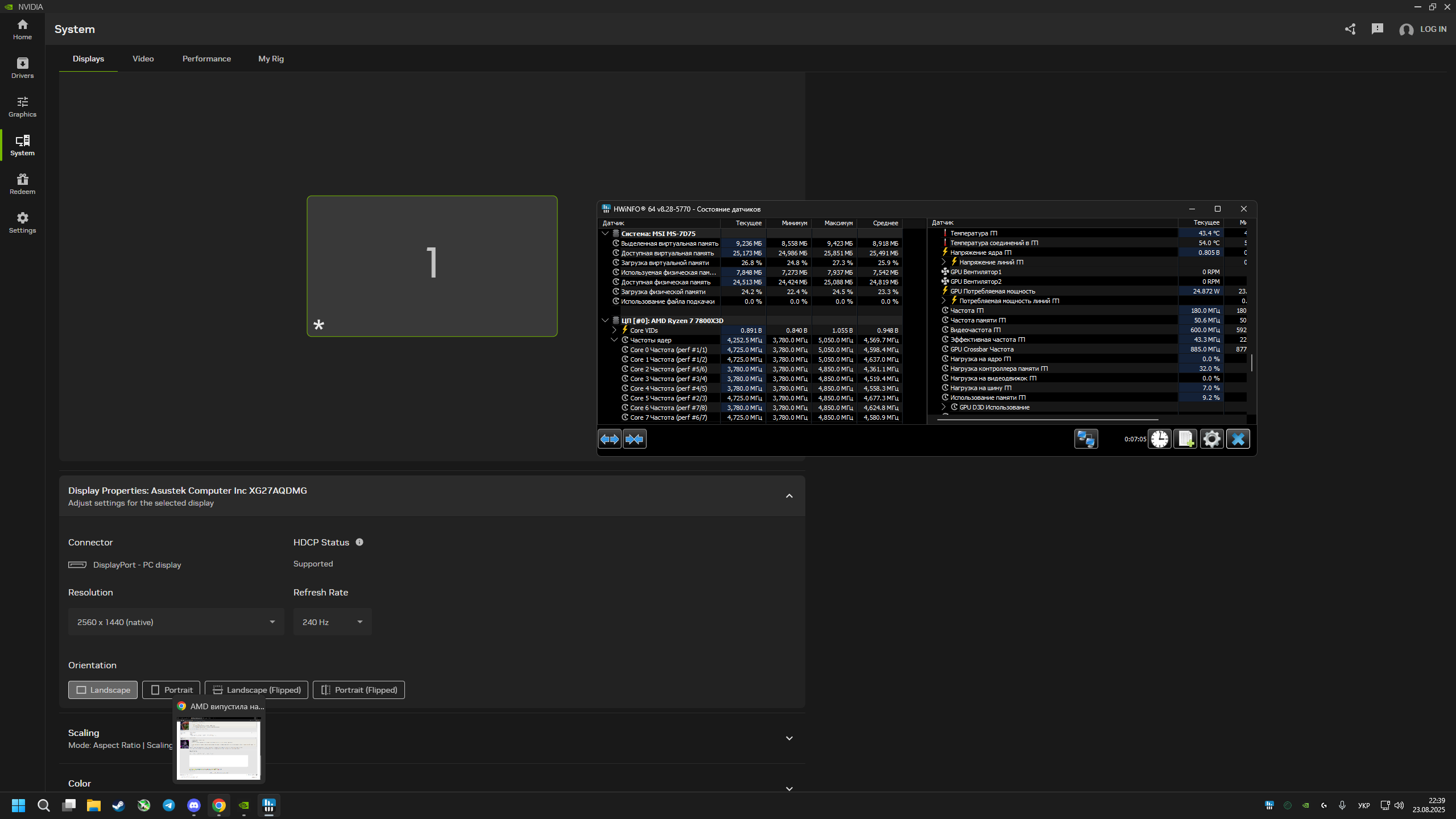The image size is (1456, 819).
Task: Expand the Color section
Action: 789,789
